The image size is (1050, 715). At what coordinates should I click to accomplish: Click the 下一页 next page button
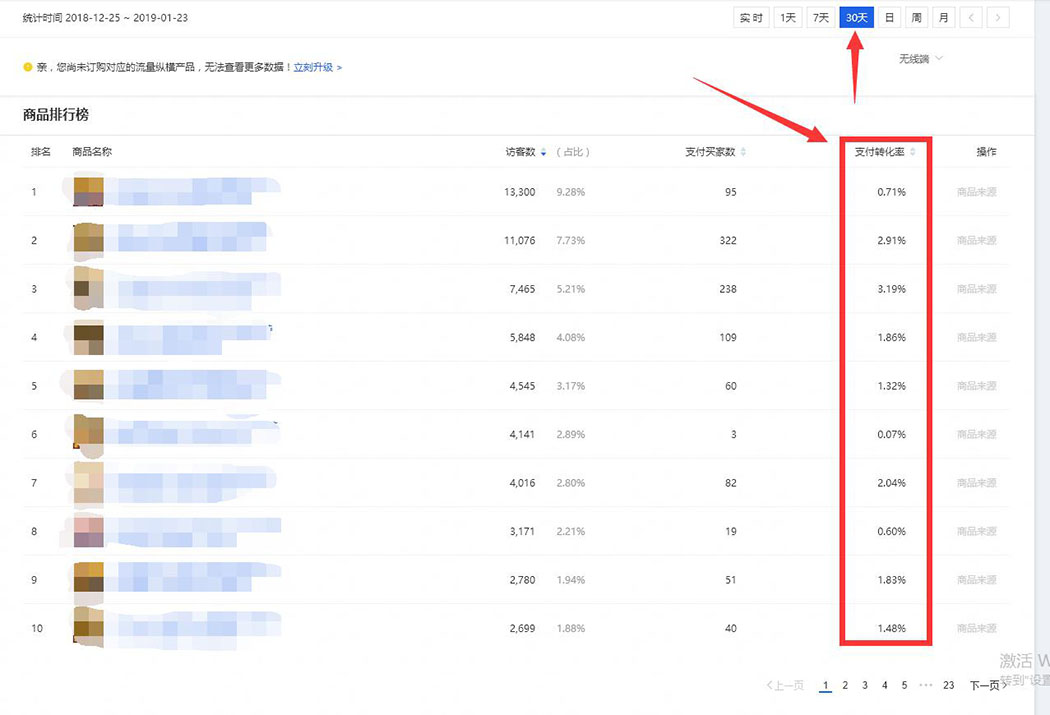(988, 685)
